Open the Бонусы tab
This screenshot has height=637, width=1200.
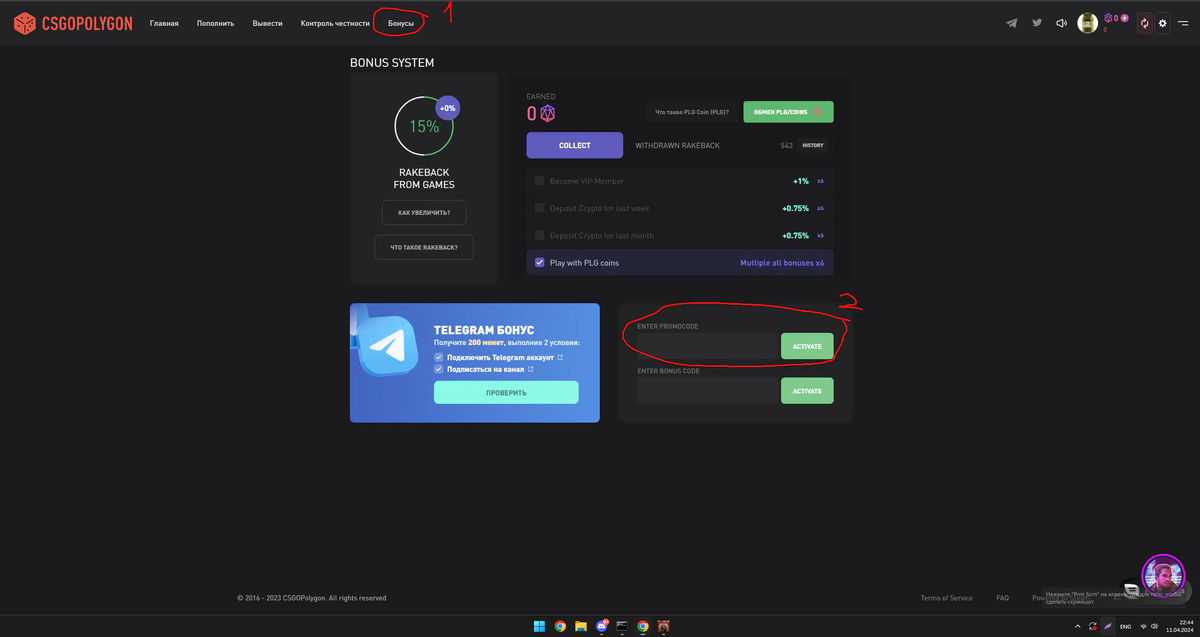coord(401,23)
